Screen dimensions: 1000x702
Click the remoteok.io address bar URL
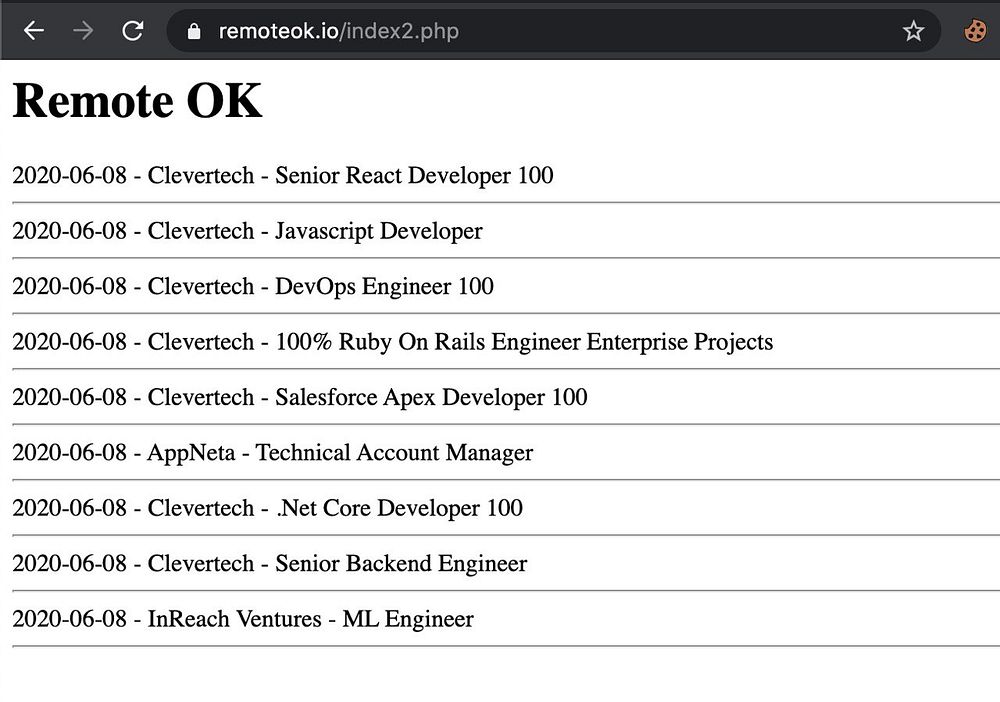(339, 31)
